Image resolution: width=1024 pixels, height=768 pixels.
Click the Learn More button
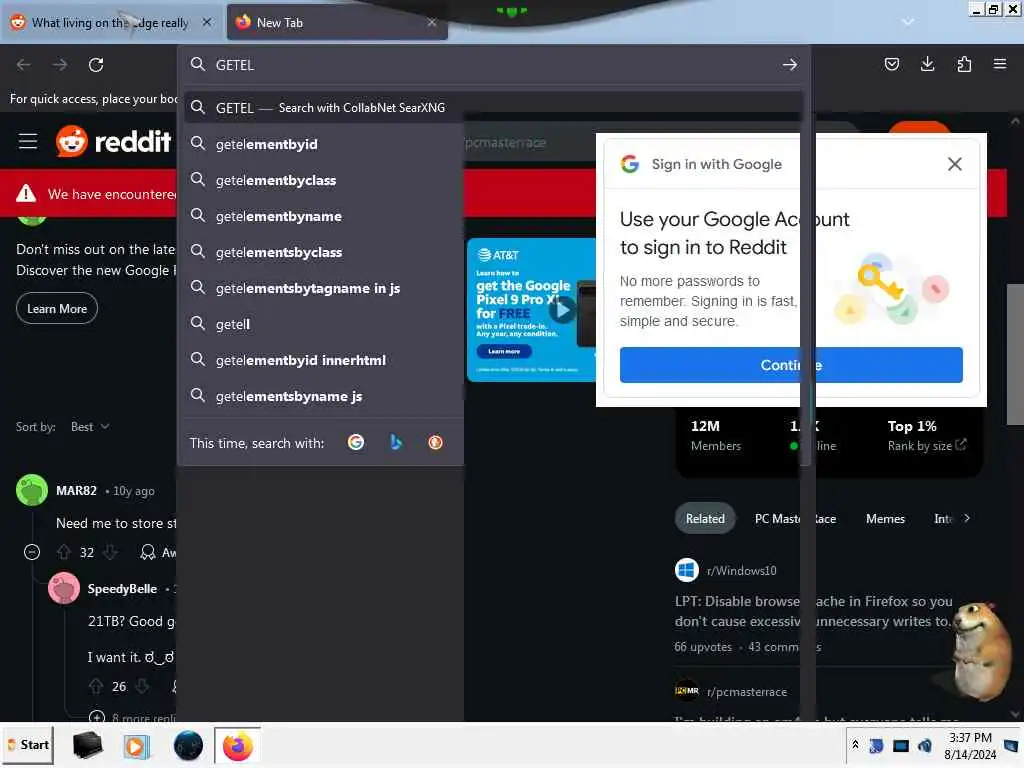(x=57, y=309)
